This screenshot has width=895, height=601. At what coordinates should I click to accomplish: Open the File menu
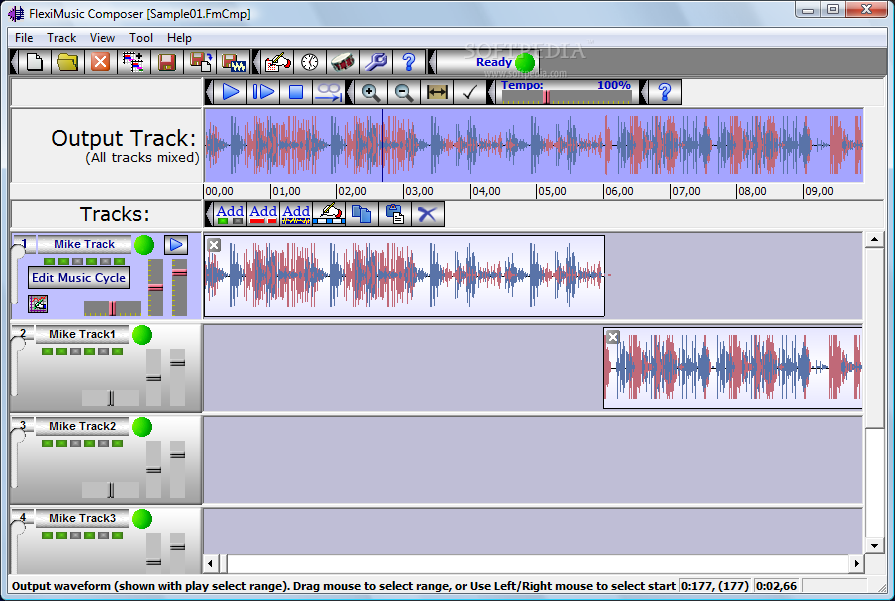tap(24, 38)
